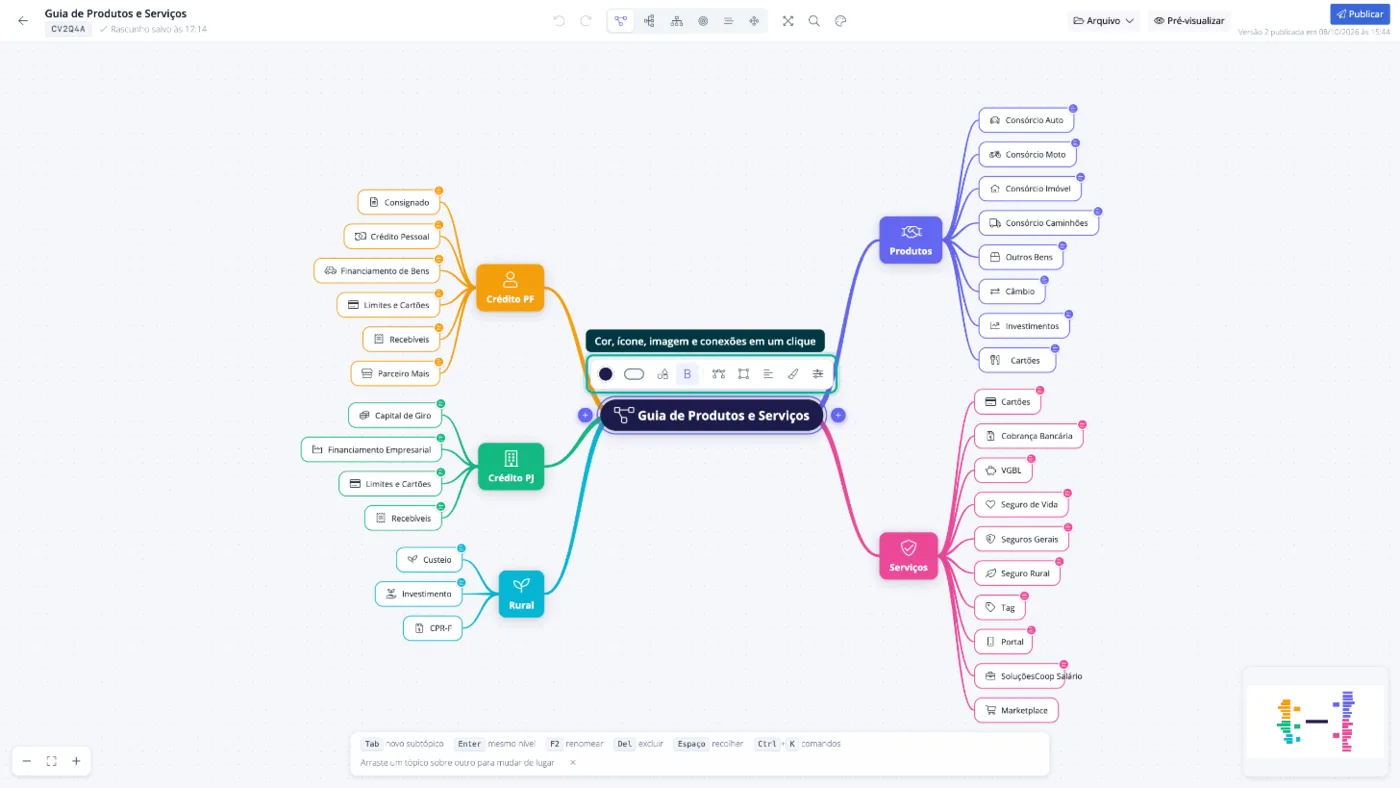Click the fit-to-screen crossed arrows icon

point(788,20)
